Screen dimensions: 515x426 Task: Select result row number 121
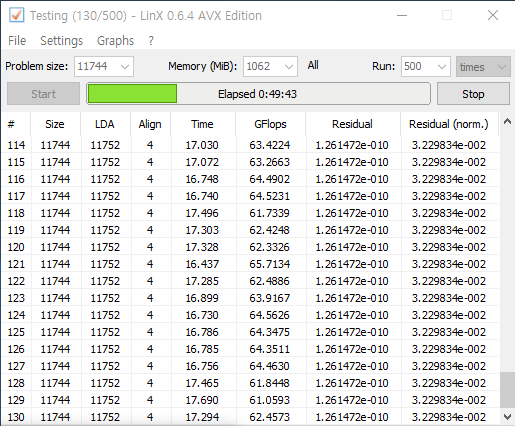(250, 264)
